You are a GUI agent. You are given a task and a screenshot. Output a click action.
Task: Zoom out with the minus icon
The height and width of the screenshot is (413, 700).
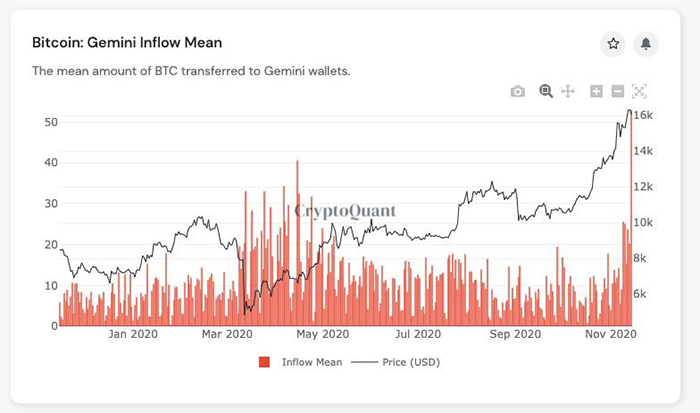(617, 92)
